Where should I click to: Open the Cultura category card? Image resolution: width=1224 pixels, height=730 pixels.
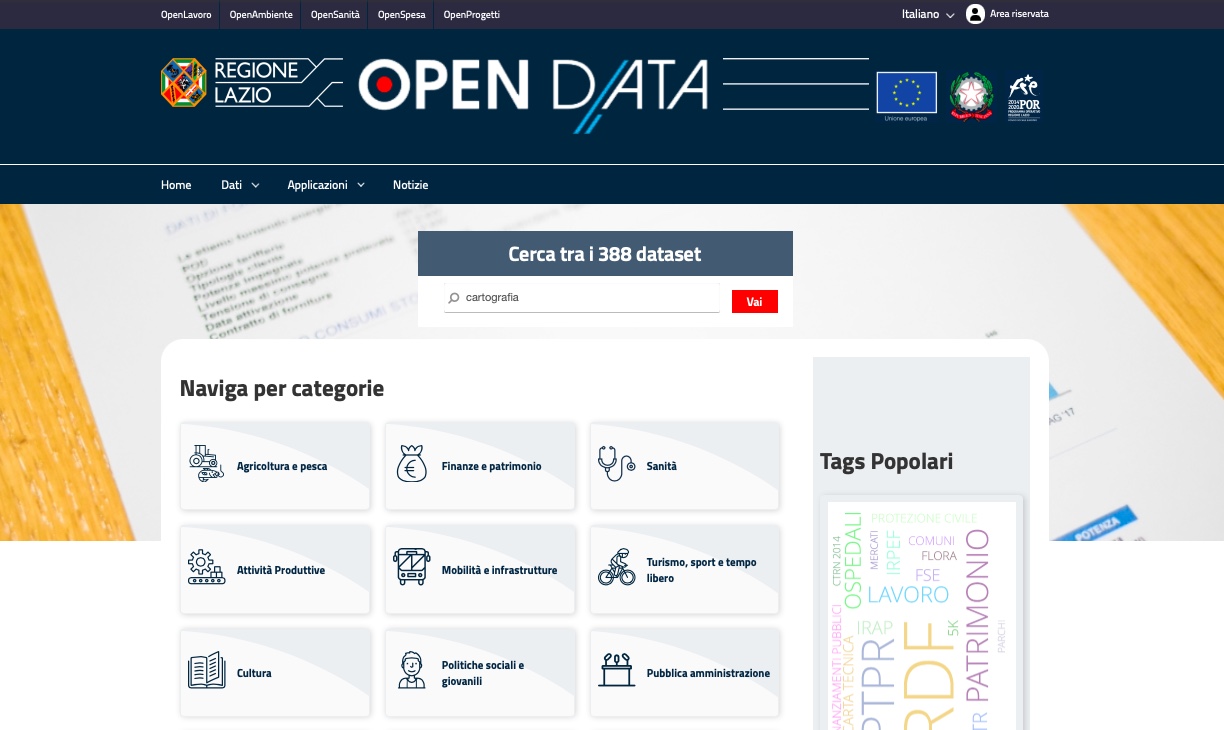(275, 673)
